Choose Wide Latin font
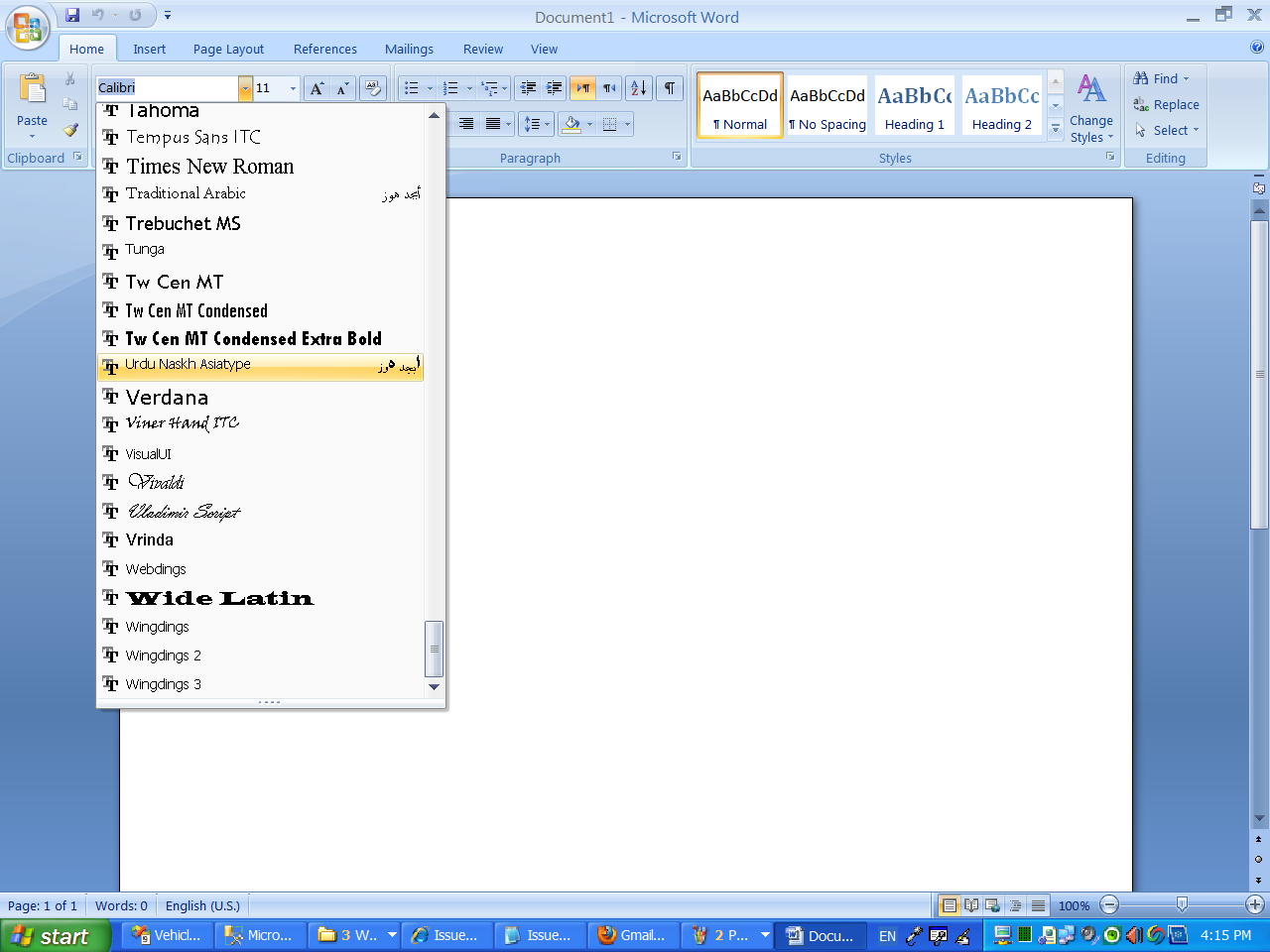 (x=262, y=598)
